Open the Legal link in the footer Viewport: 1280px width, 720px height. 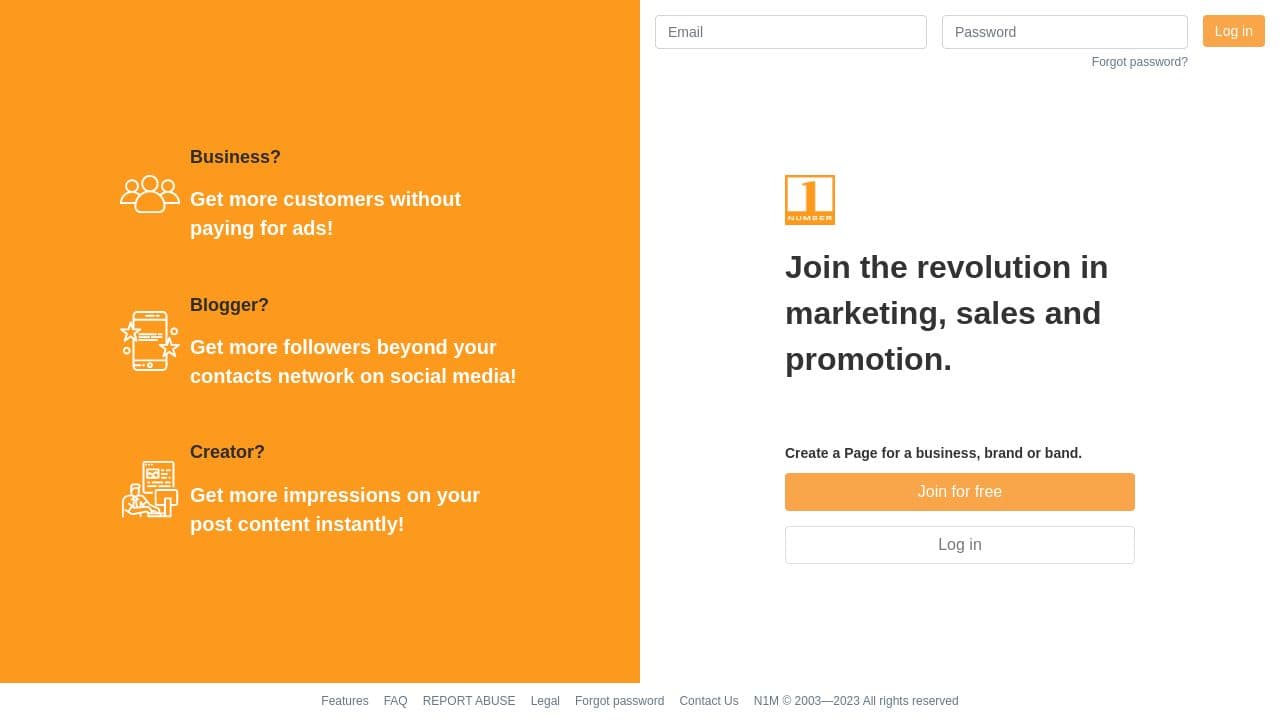tap(545, 701)
